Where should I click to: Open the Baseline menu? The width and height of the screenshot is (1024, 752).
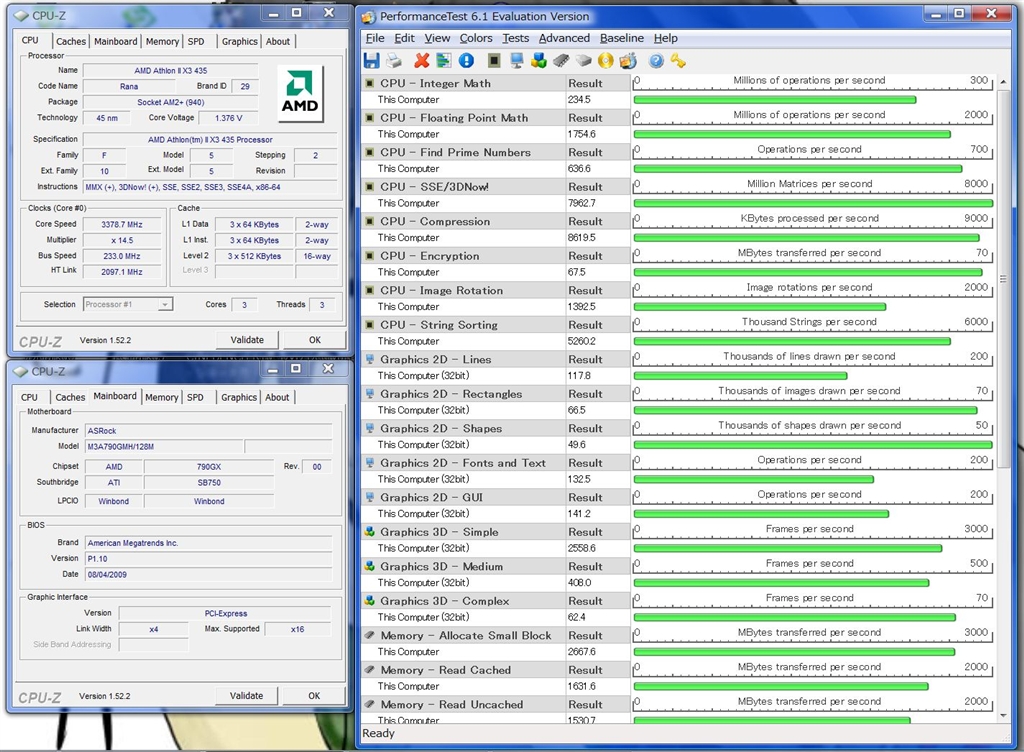[x=621, y=38]
